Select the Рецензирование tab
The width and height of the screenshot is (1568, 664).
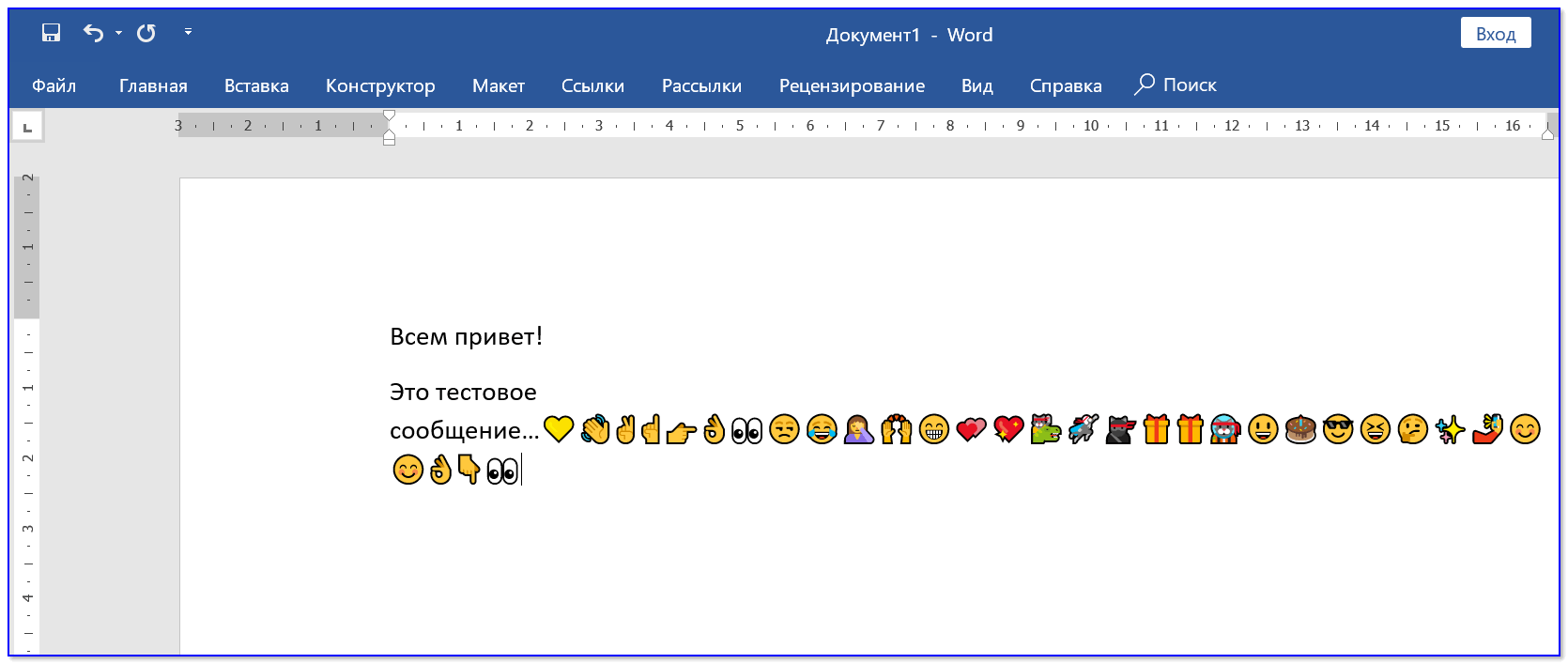pos(852,85)
